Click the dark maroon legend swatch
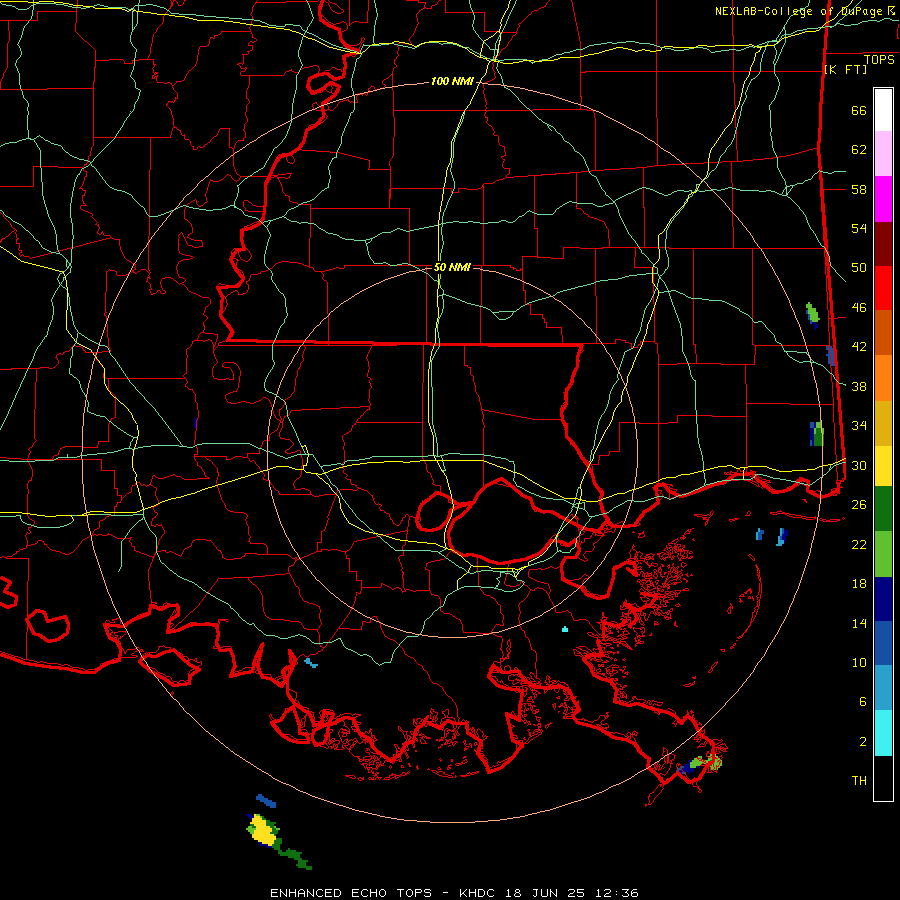Screen dimensions: 900x900 (x=883, y=244)
